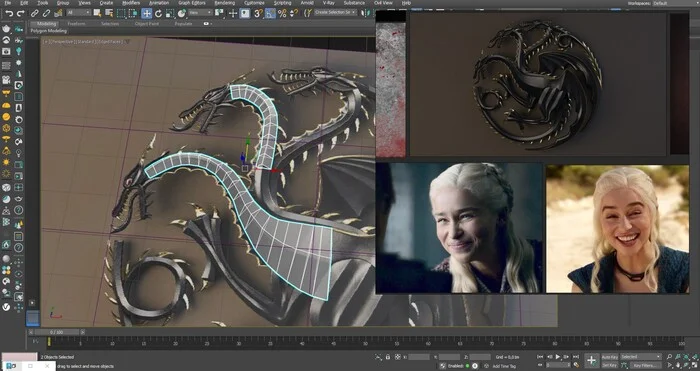
Task: Click the large plus Set Keys button
Action: pyautogui.click(x=591, y=360)
